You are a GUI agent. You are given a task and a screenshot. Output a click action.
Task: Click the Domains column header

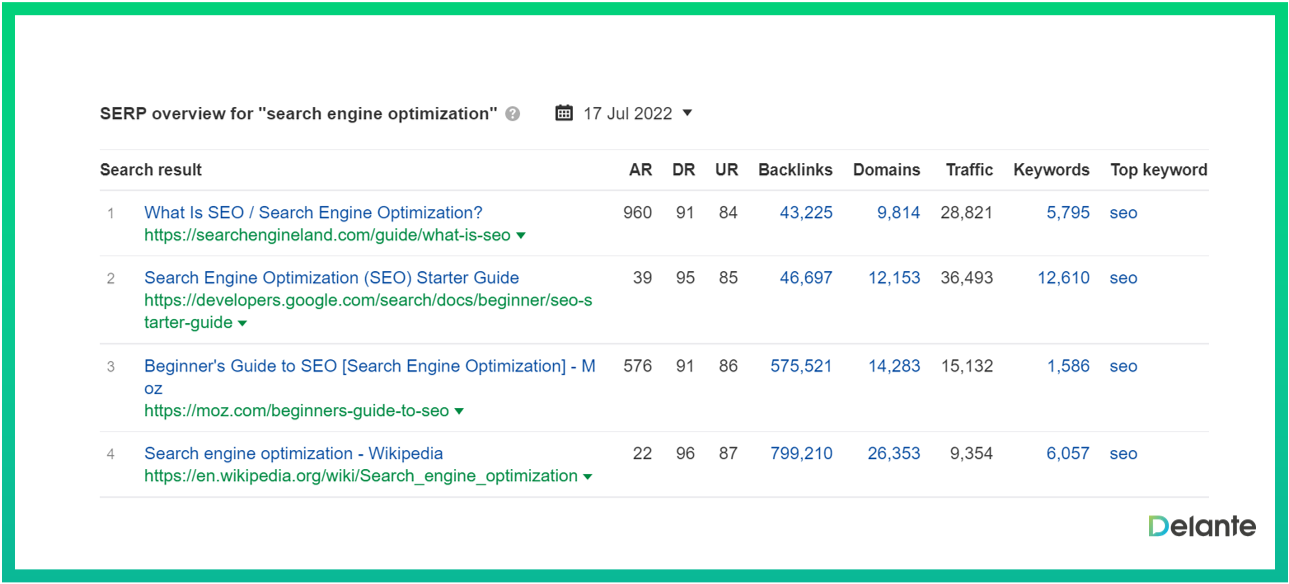(886, 170)
